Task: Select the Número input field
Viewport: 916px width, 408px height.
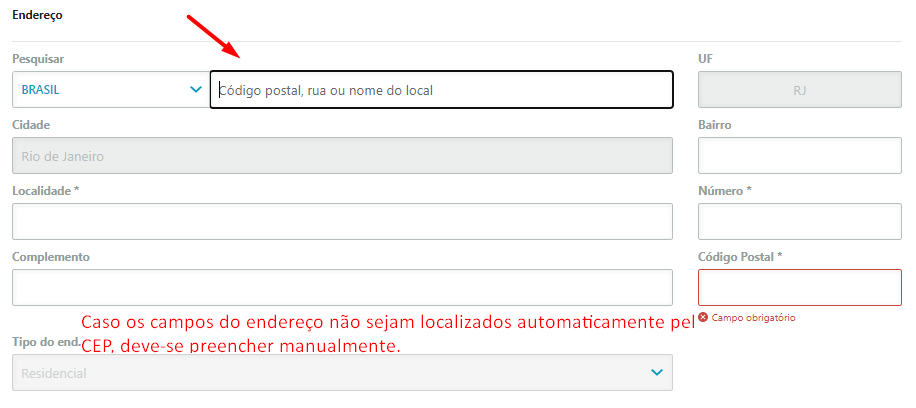Action: pyautogui.click(x=800, y=222)
